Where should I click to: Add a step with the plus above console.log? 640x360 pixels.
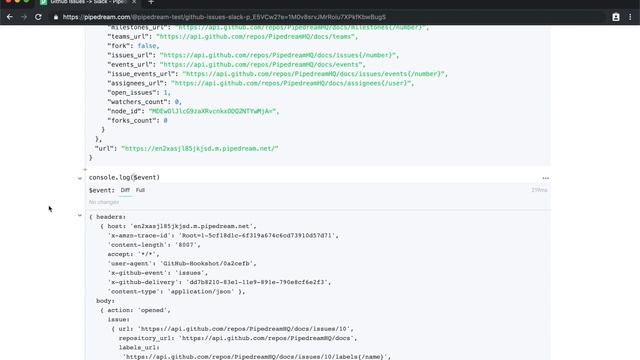(85, 169)
